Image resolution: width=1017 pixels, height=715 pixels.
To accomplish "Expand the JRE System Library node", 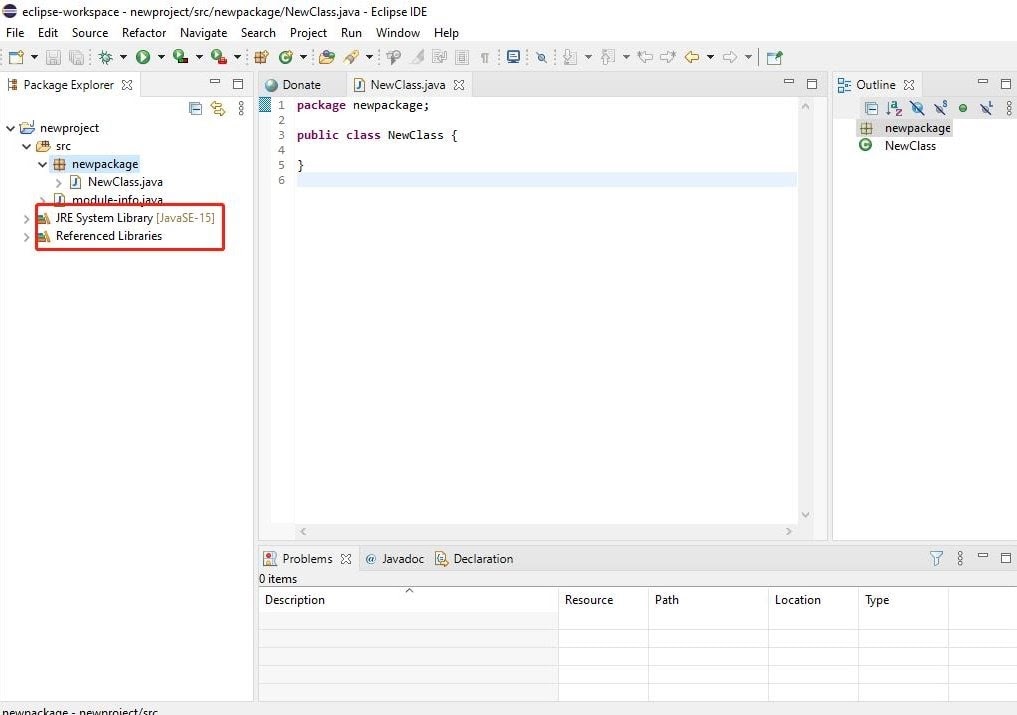I will point(27,218).
